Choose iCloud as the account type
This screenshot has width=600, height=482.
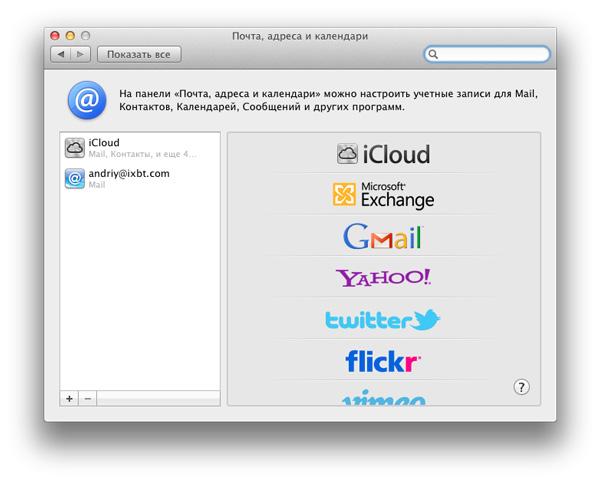click(383, 154)
